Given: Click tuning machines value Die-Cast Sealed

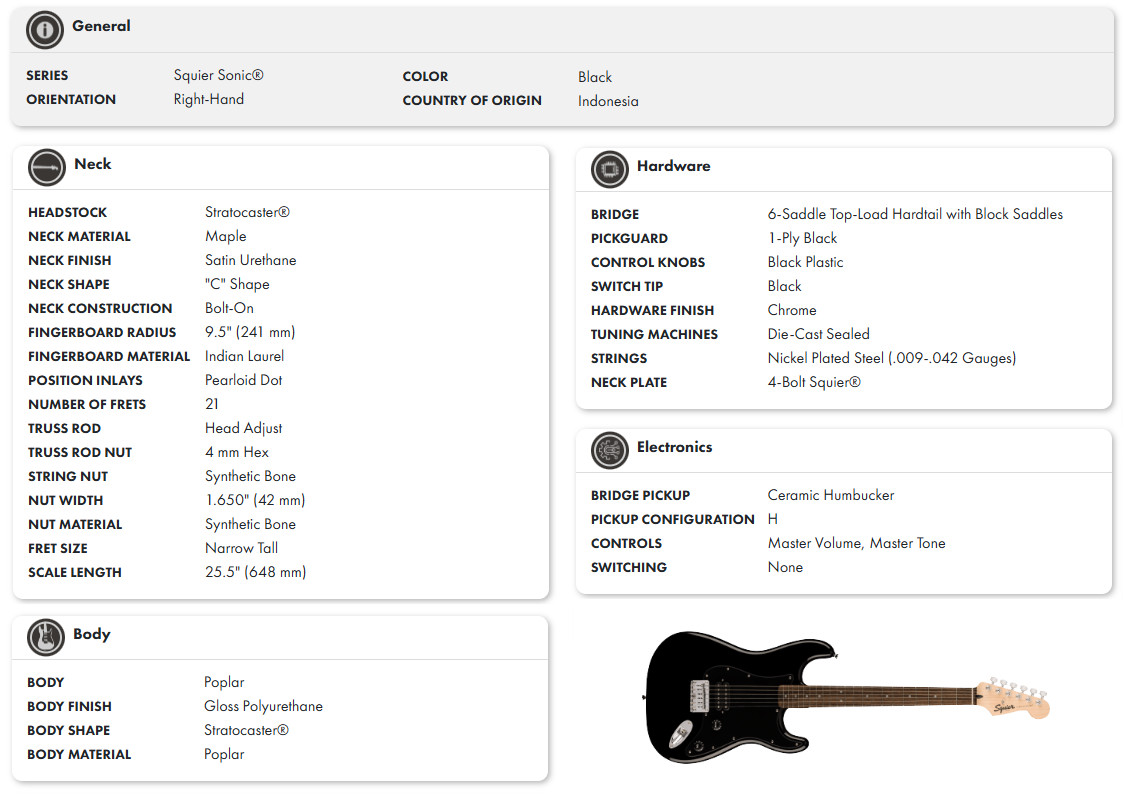Looking at the screenshot, I should pyautogui.click(x=819, y=334).
